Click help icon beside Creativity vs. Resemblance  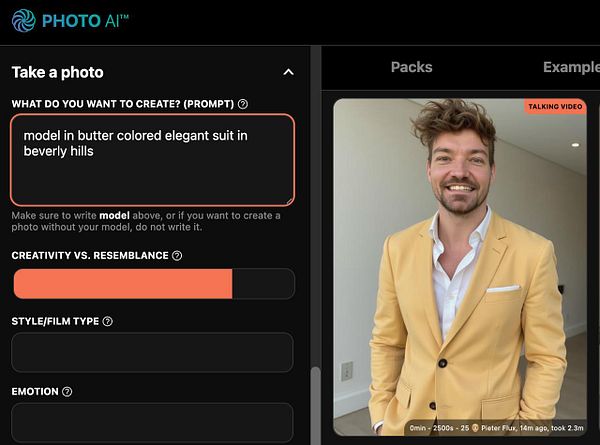177,255
